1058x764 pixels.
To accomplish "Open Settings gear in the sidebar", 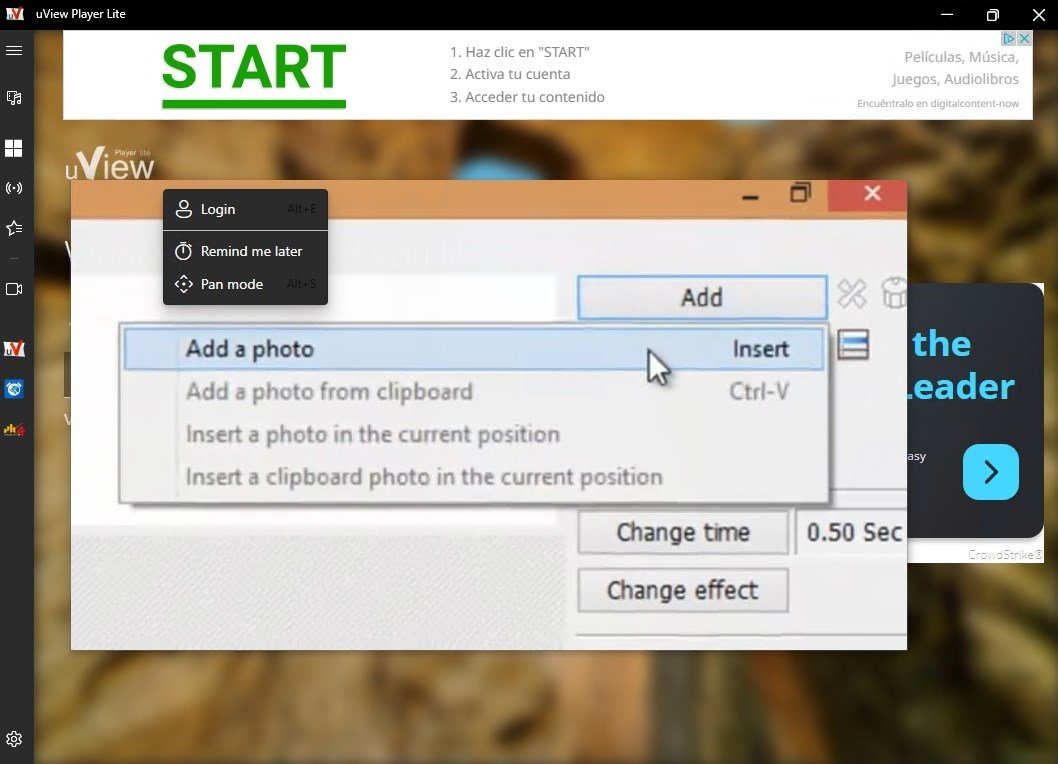I will 13,739.
